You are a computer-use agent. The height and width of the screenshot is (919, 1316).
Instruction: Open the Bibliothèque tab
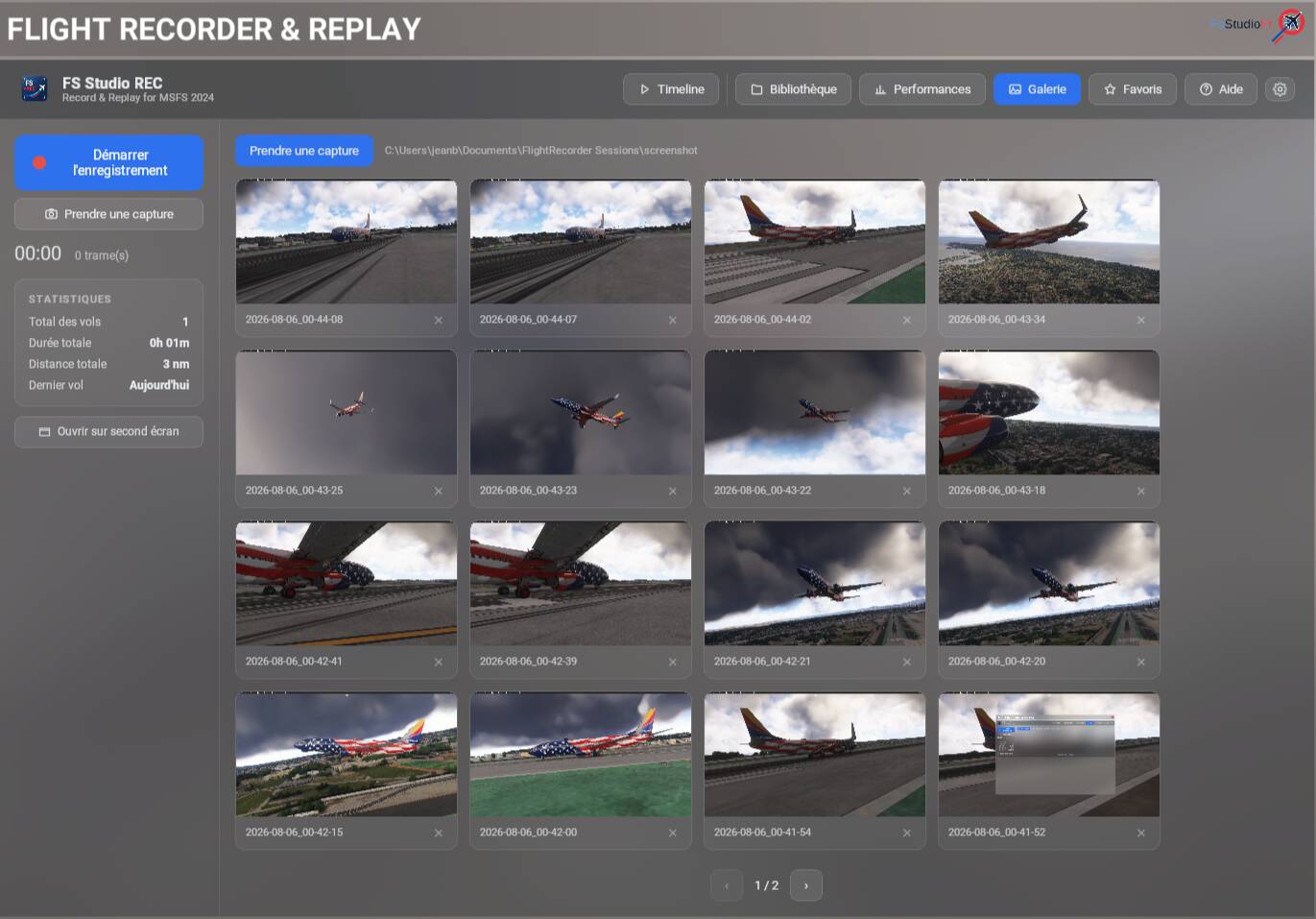[x=793, y=89]
